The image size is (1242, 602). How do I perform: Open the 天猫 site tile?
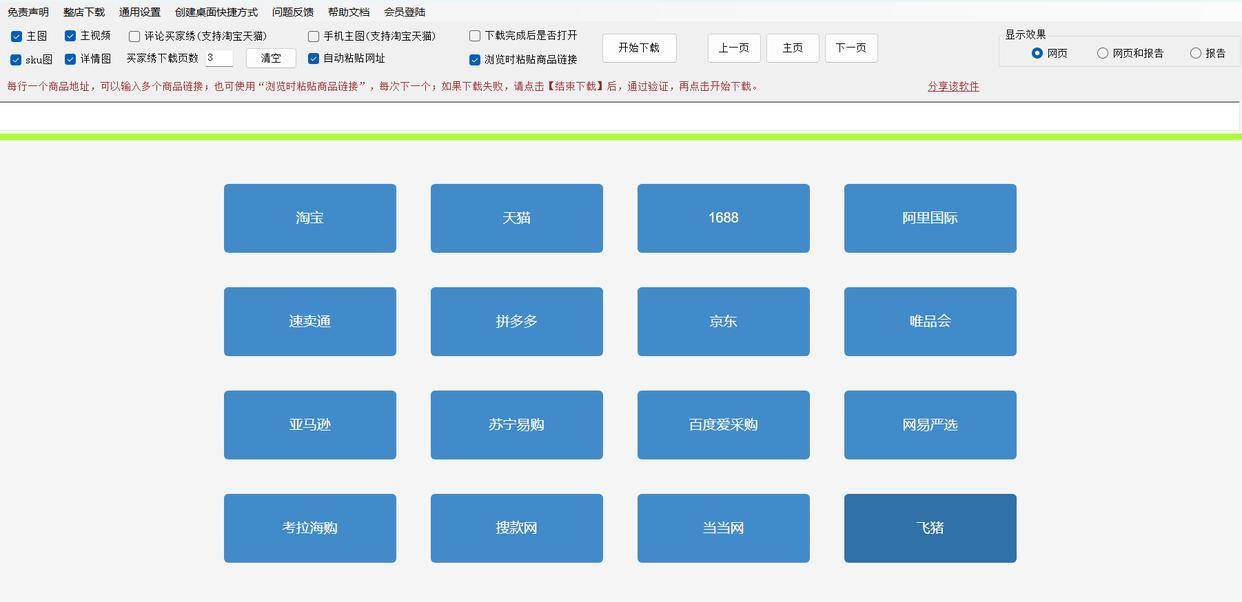(517, 218)
